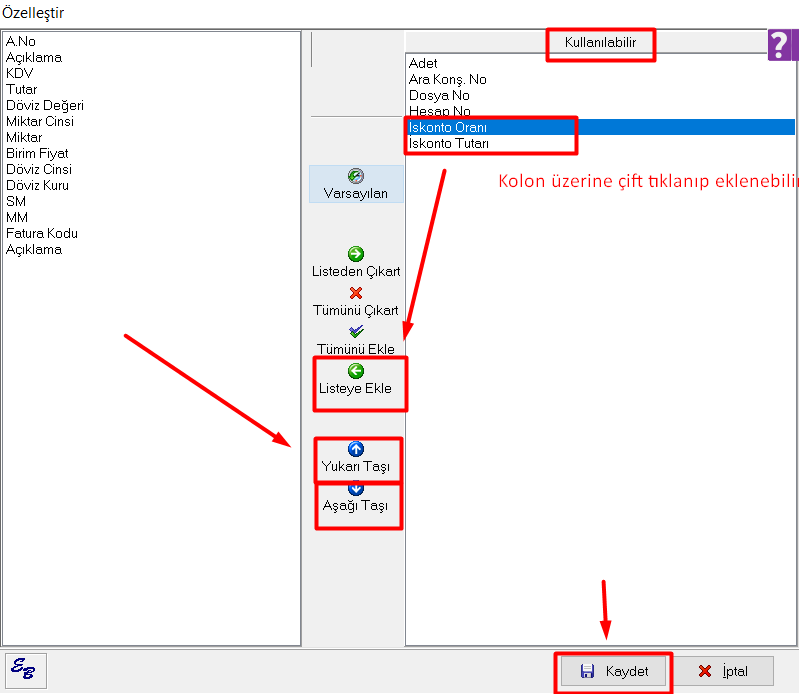Viewport: 799px width, 694px height.
Task: Cancel with the İptal button
Action: (x=722, y=671)
